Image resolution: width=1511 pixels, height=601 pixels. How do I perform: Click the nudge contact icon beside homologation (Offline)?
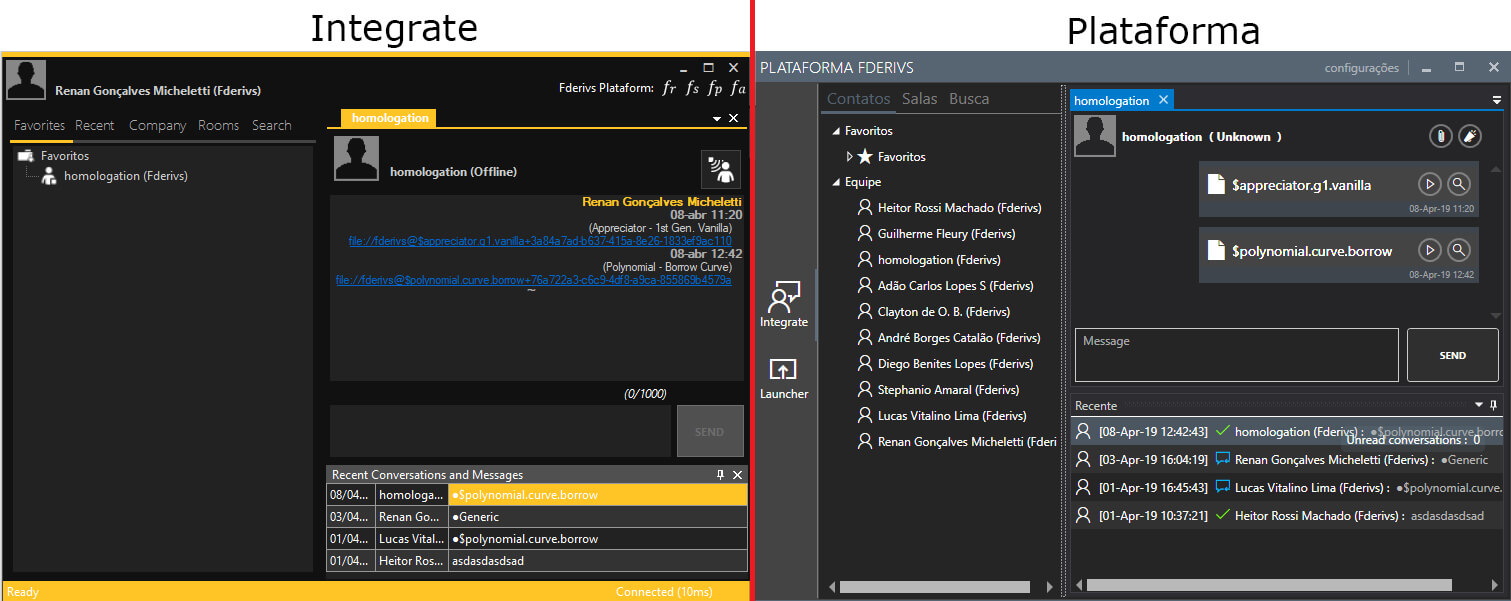pos(720,170)
